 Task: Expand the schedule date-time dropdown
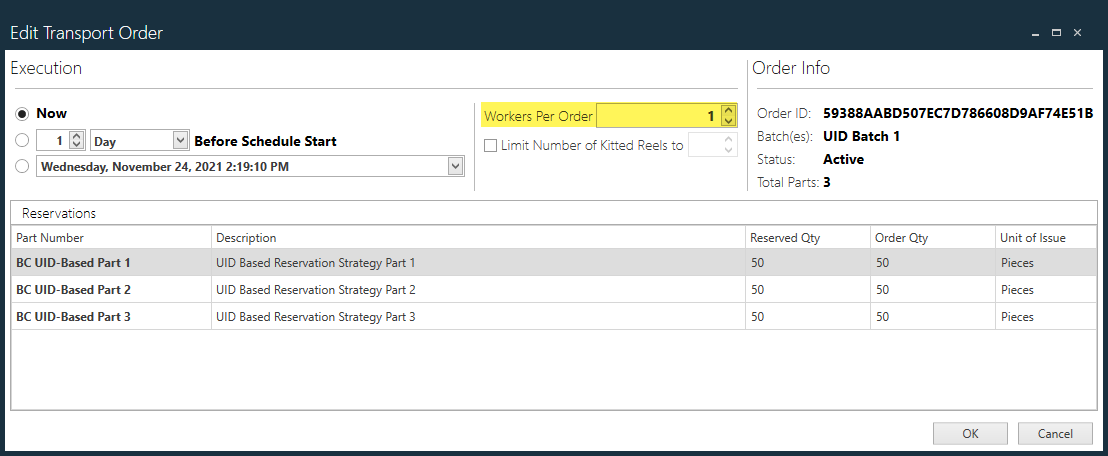coord(456,167)
